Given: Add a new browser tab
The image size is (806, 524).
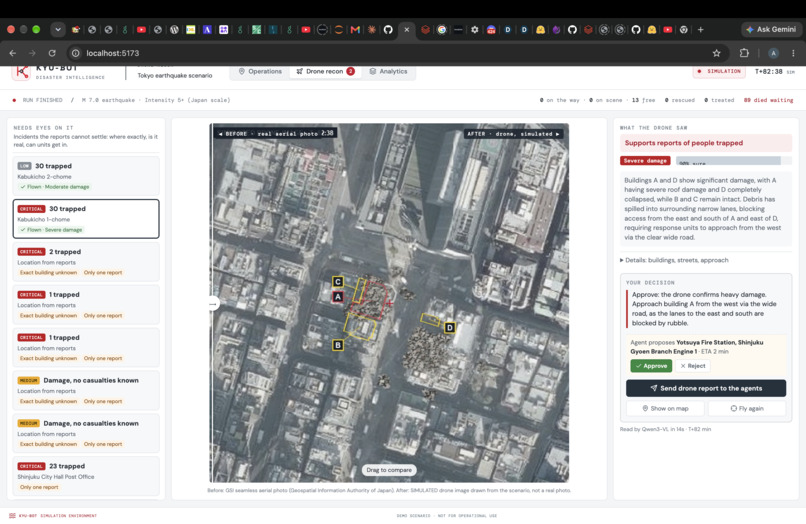Looking at the screenshot, I should click(x=700, y=30).
